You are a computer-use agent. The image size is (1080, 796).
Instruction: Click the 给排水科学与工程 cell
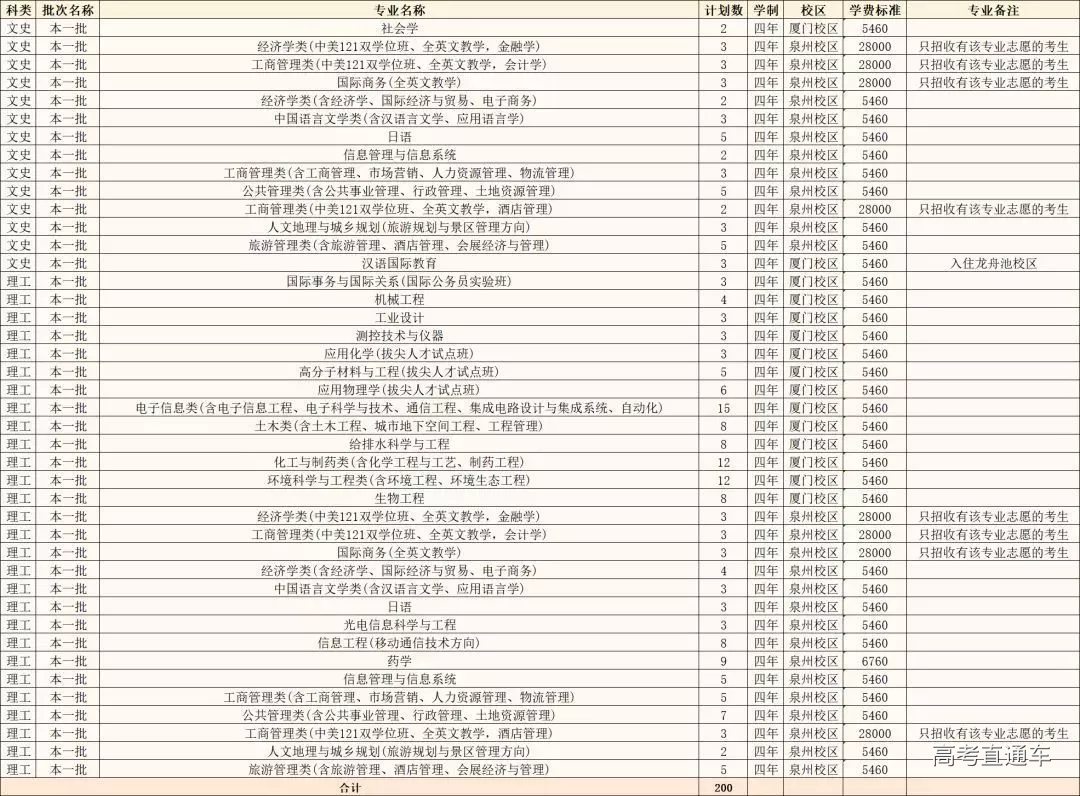(399, 444)
